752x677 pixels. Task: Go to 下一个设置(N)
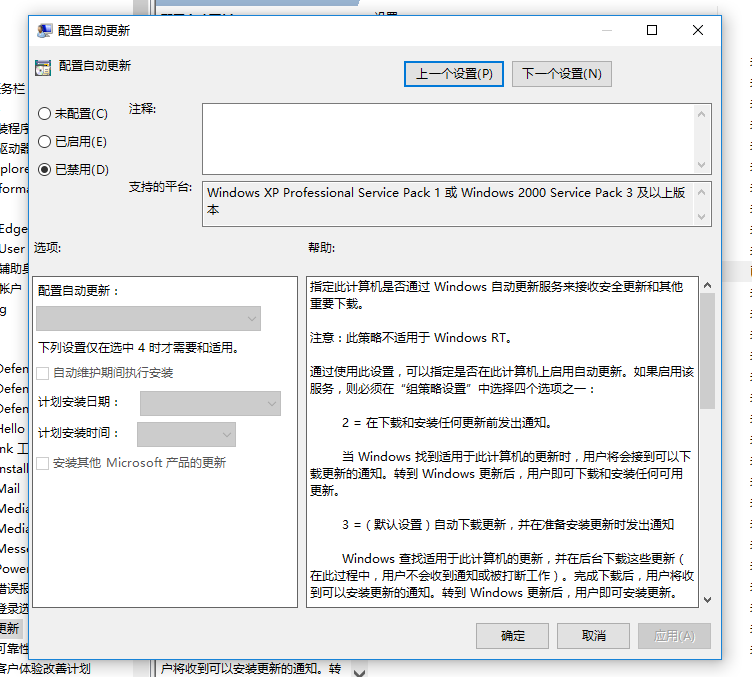[562, 74]
